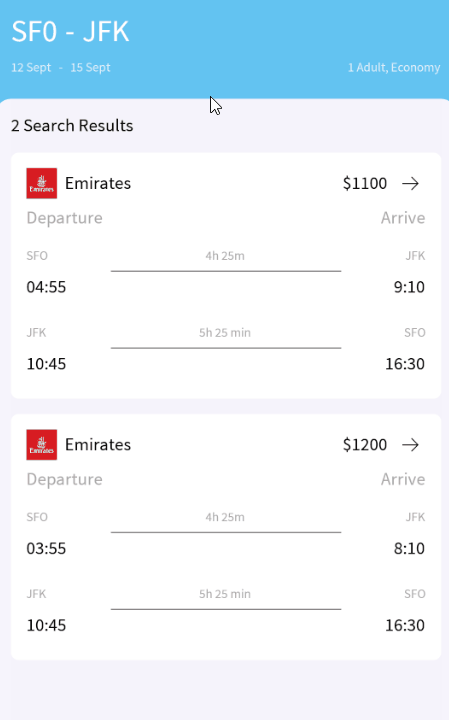Open the $1100 flight arrow icon
This screenshot has width=449, height=720.
pyautogui.click(x=410, y=184)
